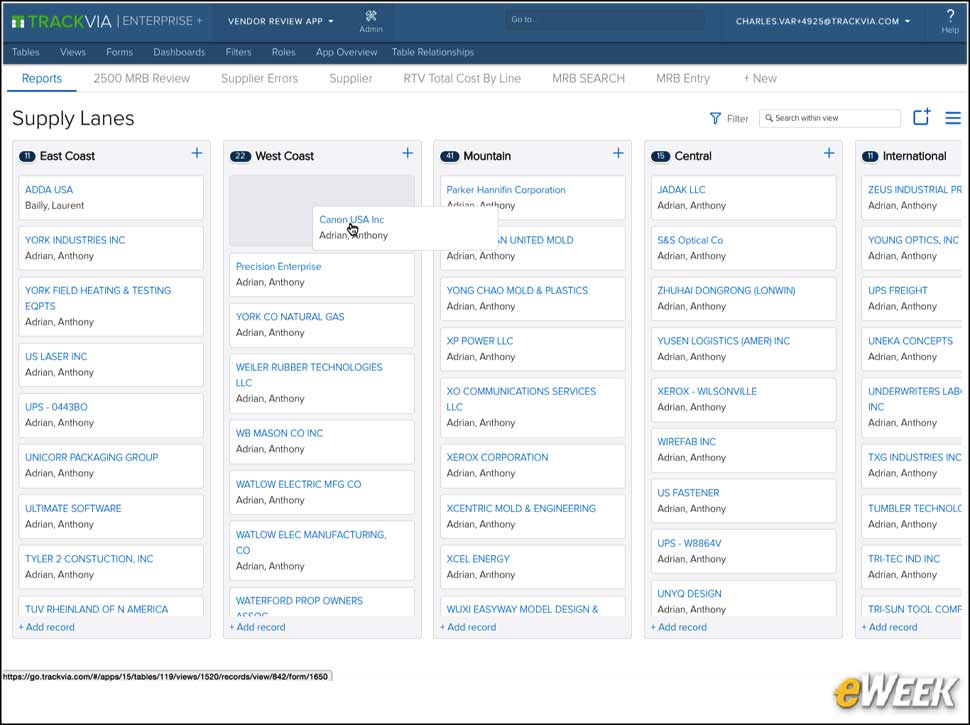Viewport: 970px width, 725px height.
Task: Click the Go to search field
Action: (605, 20)
